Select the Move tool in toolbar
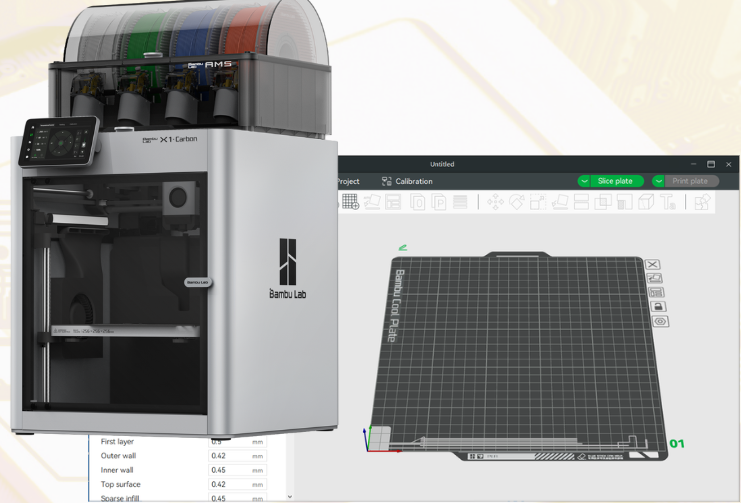This screenshot has height=503, width=741. pos(495,202)
